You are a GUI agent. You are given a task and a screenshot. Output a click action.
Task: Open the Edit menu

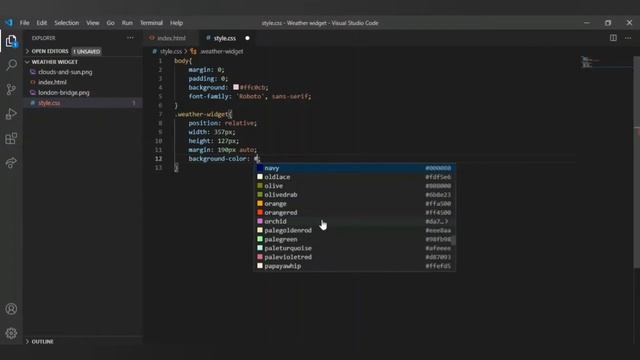coord(42,23)
